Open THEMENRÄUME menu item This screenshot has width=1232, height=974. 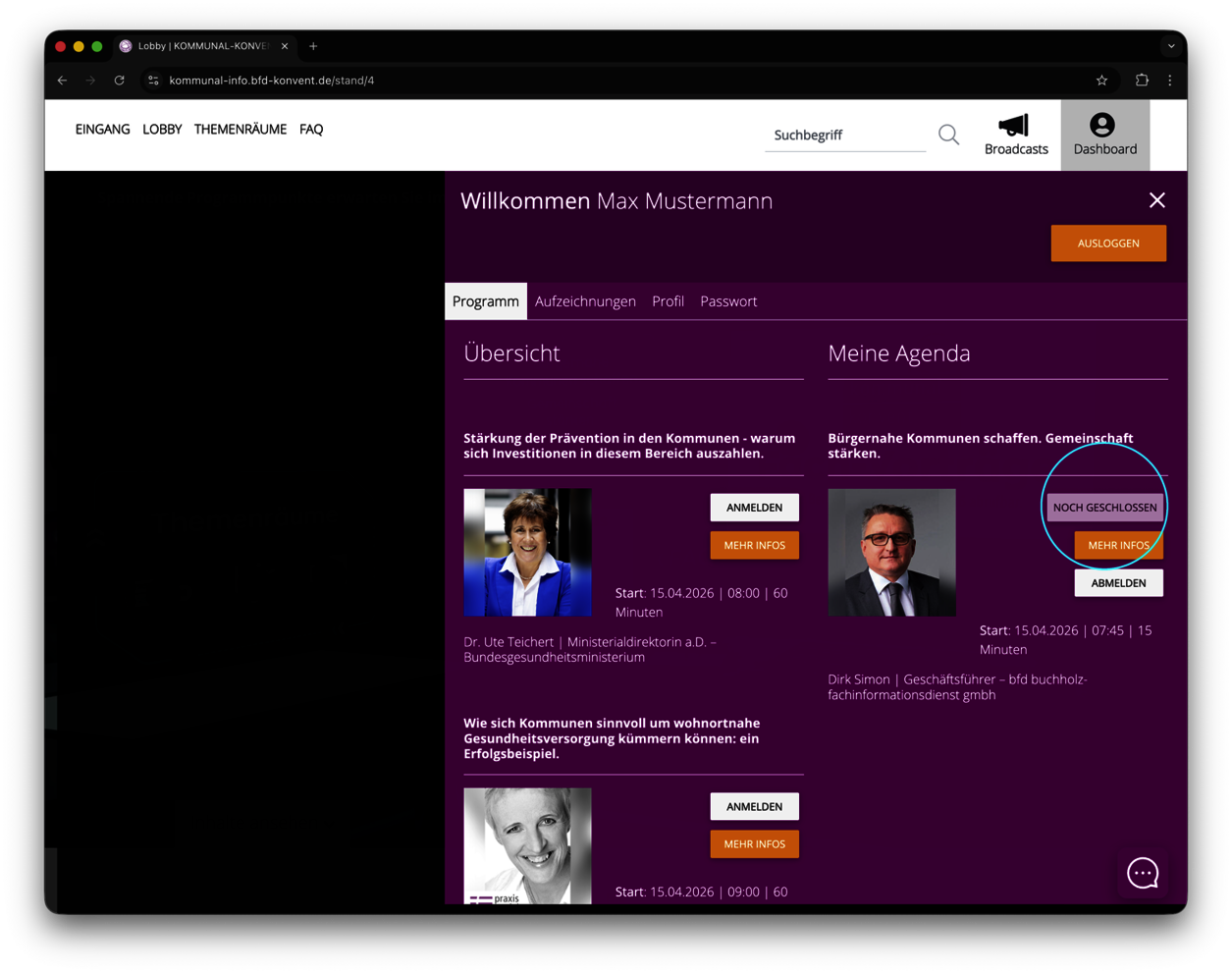click(x=241, y=130)
